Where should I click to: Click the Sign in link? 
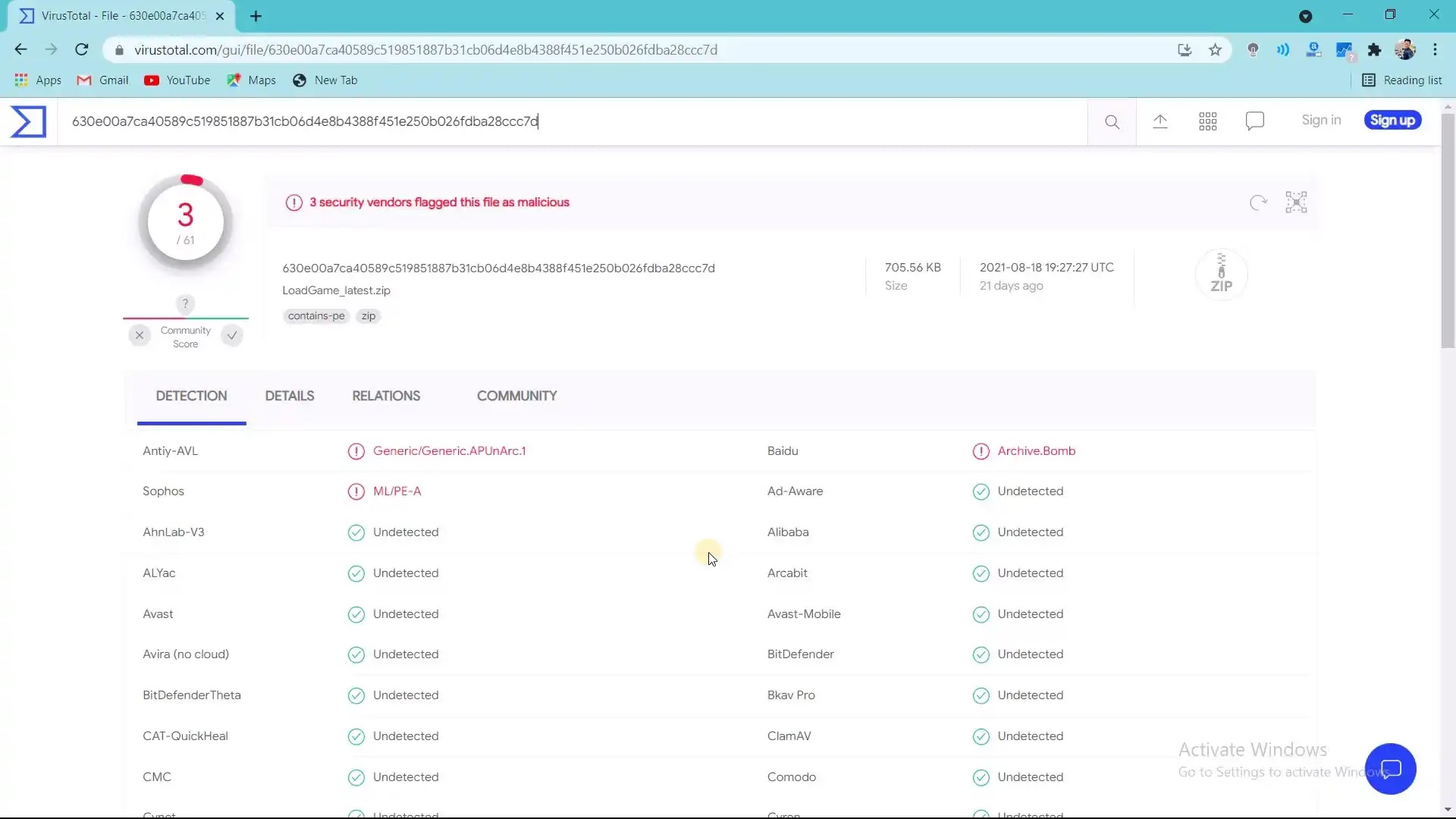click(x=1321, y=120)
